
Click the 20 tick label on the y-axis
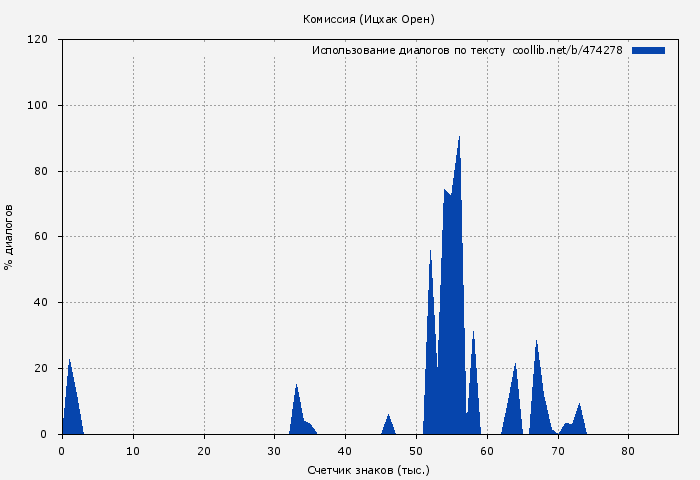click(41, 368)
